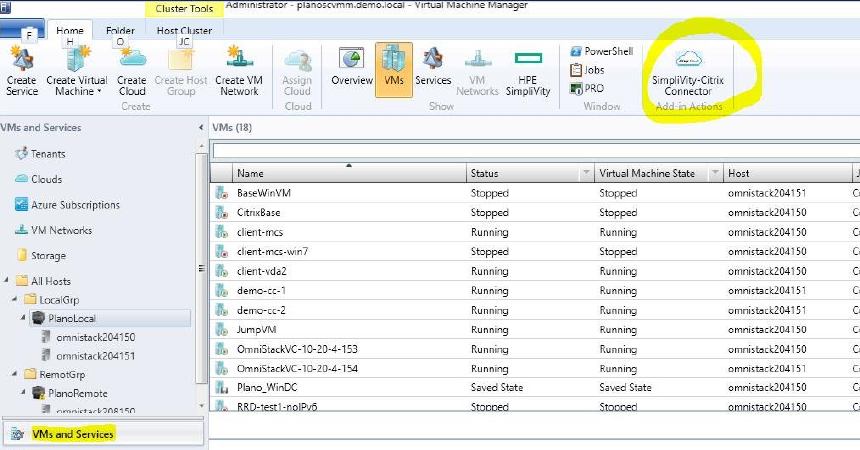Screen dimensions: 860x450
Task: Click the BaseWinVM stopped-state icon
Action: (x=222, y=193)
